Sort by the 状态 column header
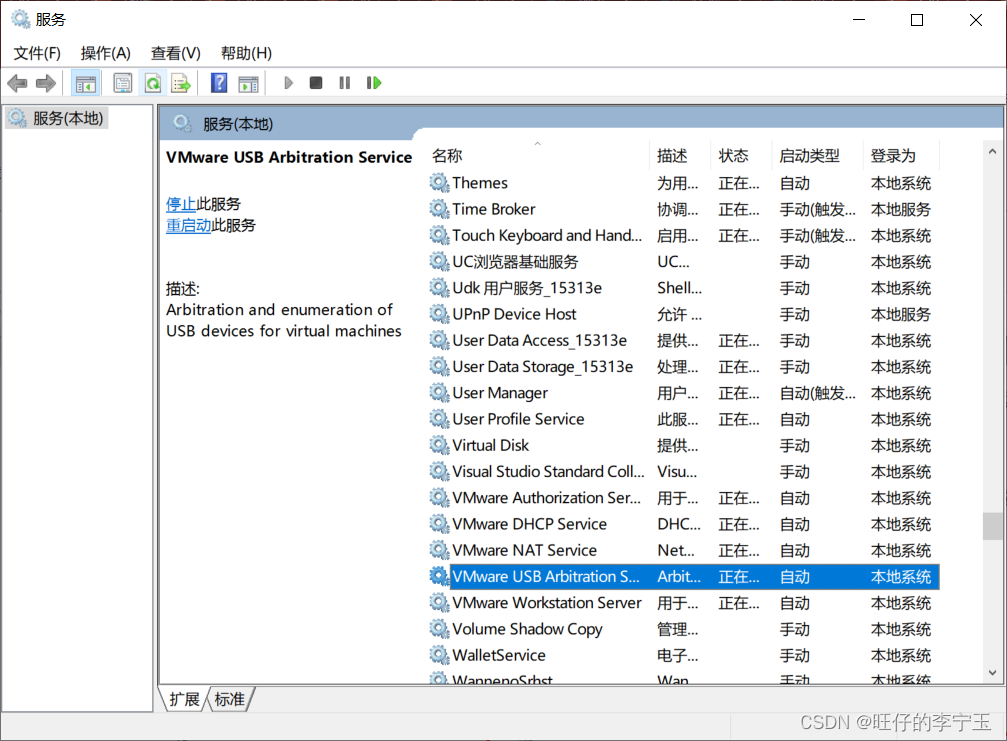The image size is (1007, 741). tap(741, 156)
